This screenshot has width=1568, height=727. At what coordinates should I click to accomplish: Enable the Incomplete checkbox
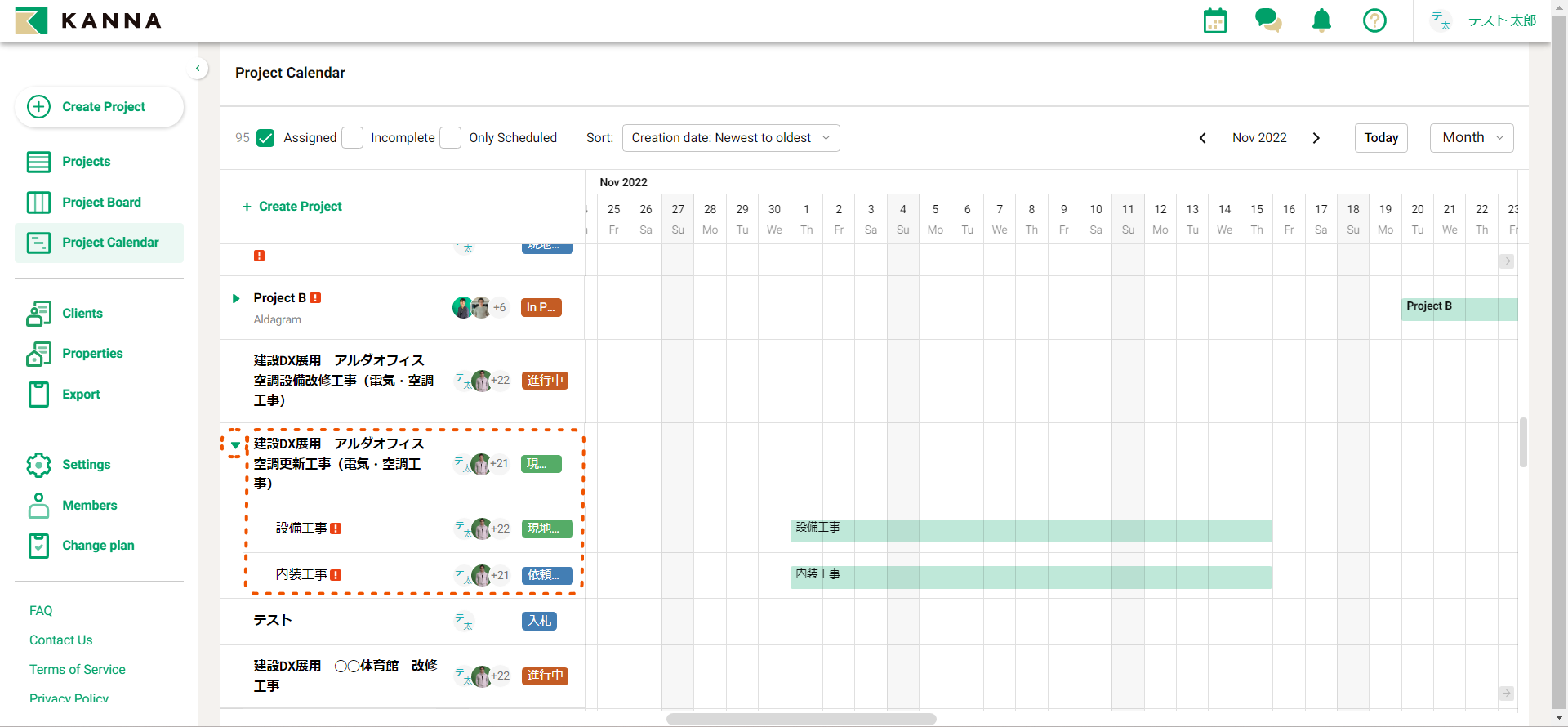(353, 138)
